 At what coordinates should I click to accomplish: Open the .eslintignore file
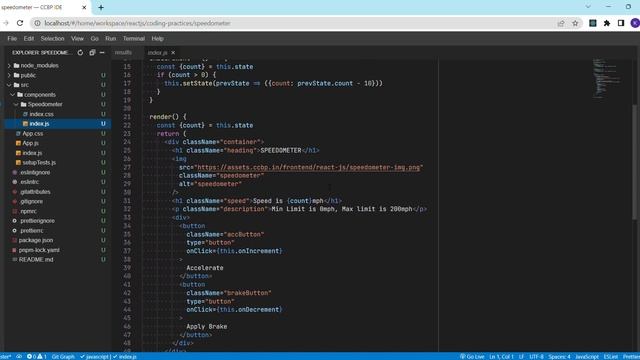[35, 172]
